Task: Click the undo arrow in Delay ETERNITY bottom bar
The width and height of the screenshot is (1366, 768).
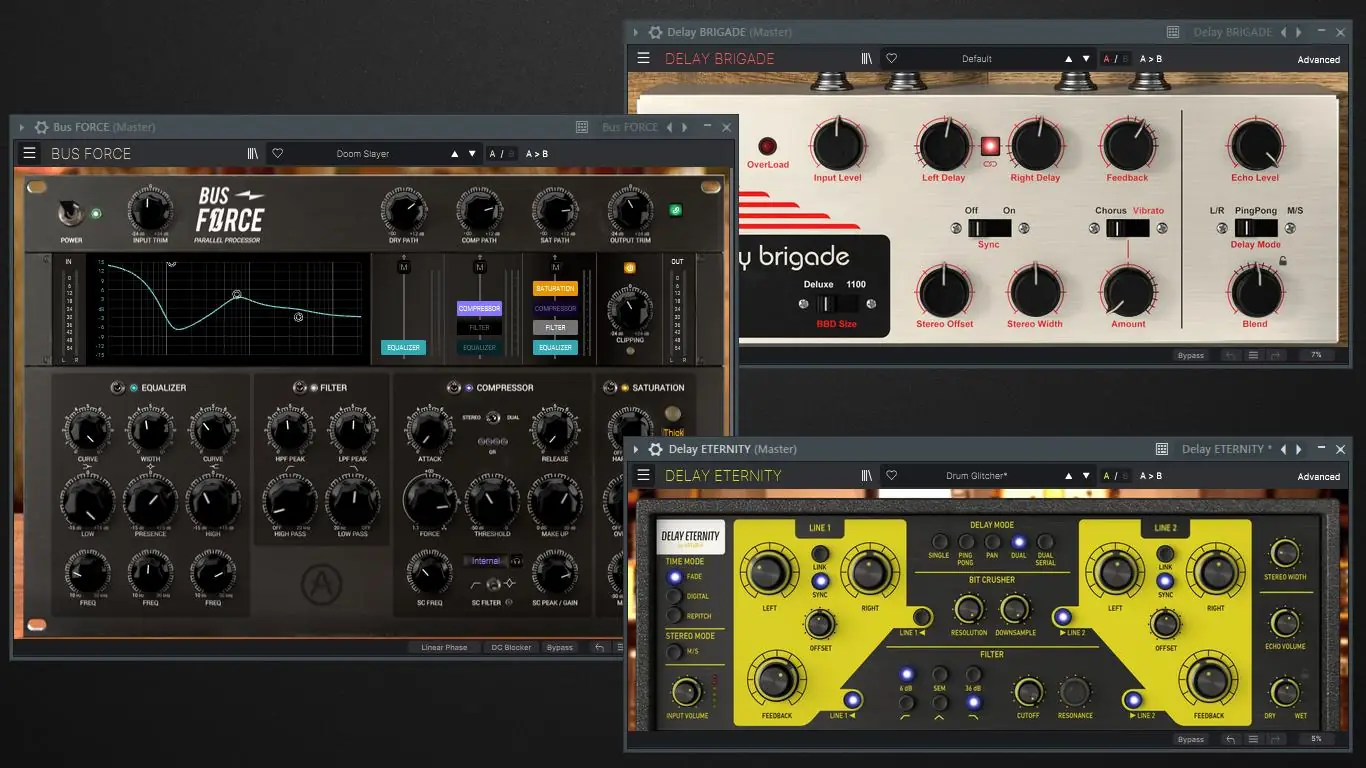Action: [1230, 739]
